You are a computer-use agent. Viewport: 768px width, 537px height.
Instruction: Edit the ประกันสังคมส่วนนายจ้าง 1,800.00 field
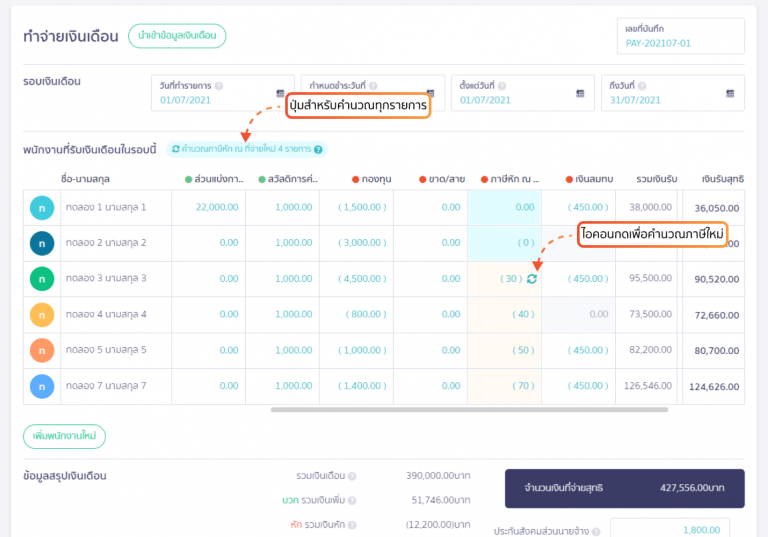pyautogui.click(x=669, y=529)
